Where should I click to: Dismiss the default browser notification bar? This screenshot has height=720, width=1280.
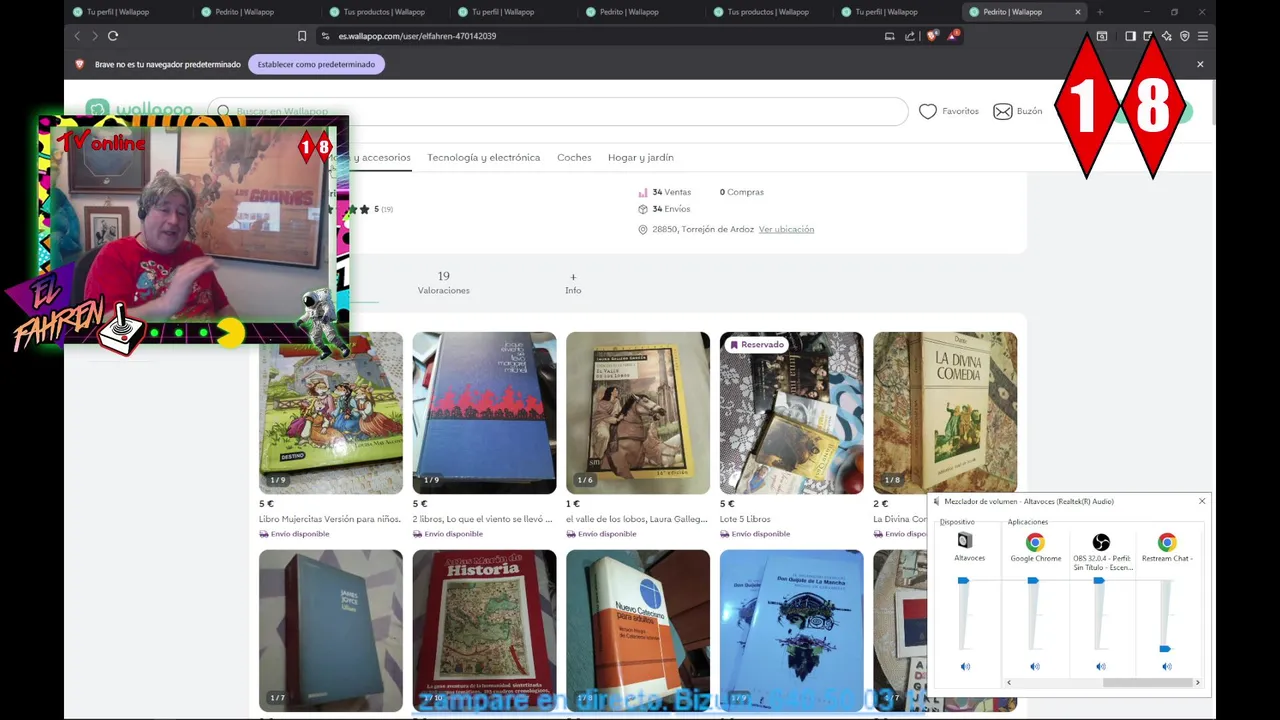click(x=1200, y=64)
